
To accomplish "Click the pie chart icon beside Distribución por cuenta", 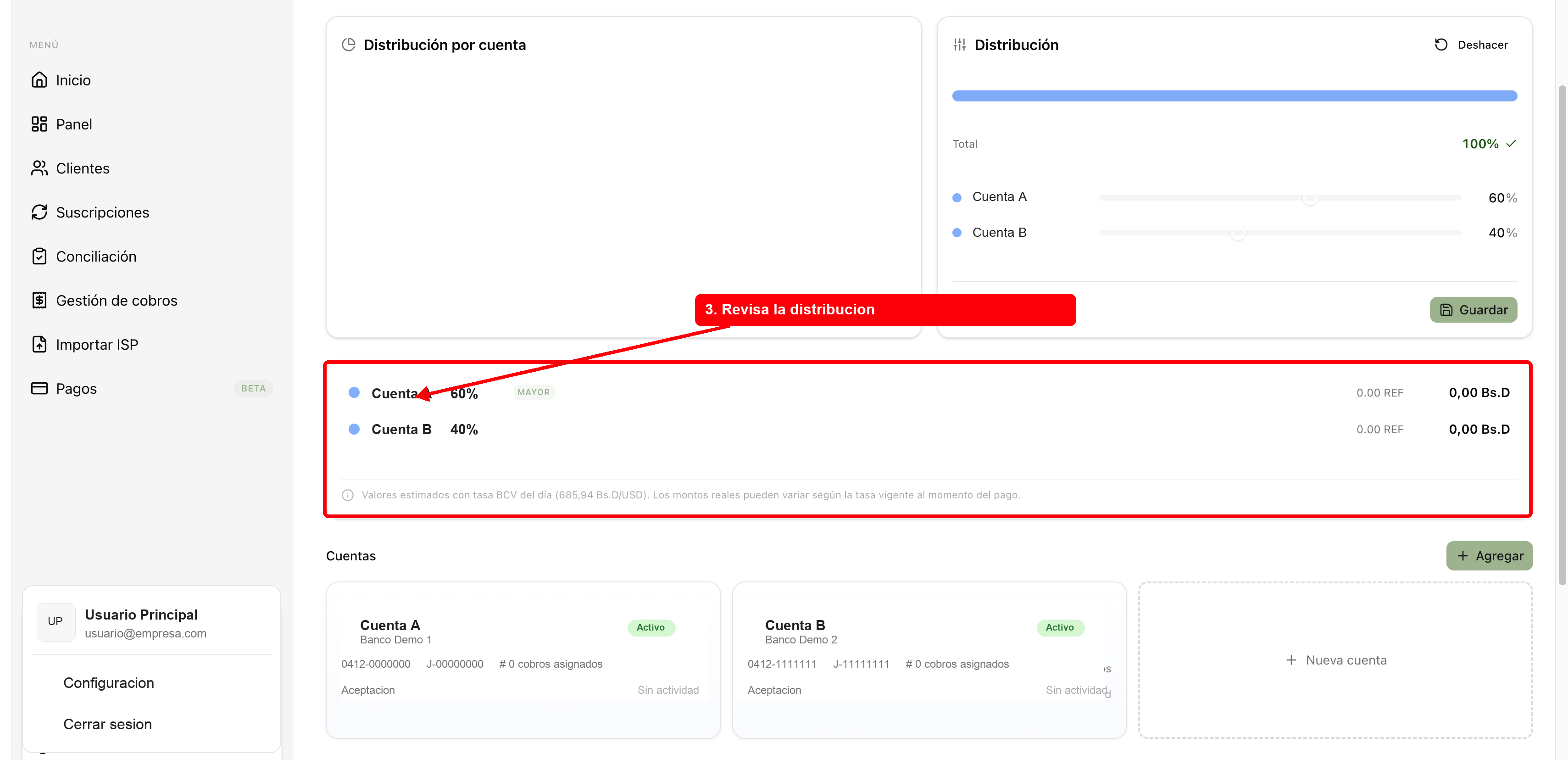I will 348,45.
